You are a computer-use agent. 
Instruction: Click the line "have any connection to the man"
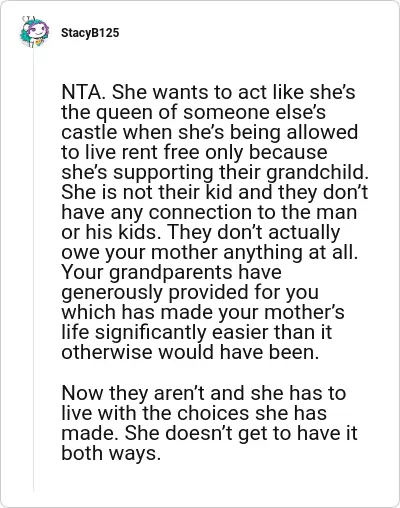(209, 212)
